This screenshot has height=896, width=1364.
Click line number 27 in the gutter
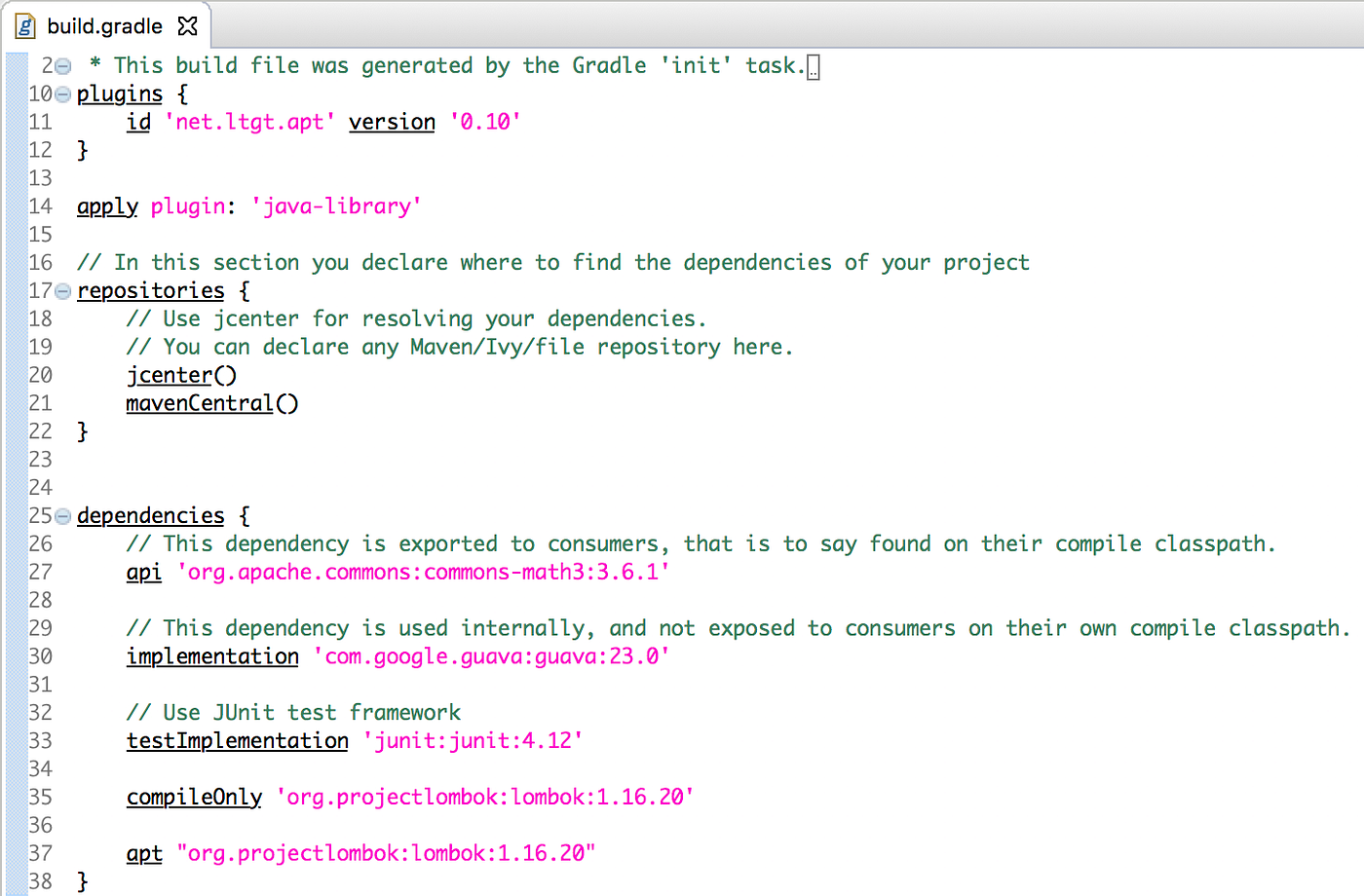(40, 573)
